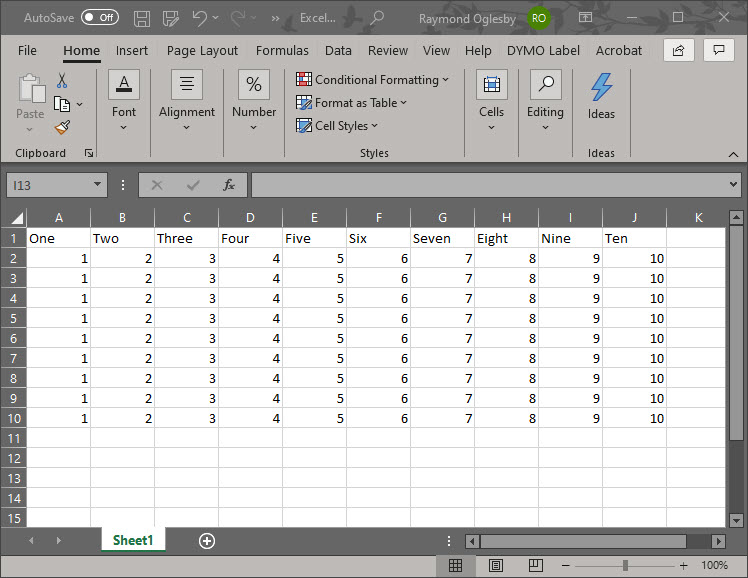
Task: Open the Formulas tab
Action: tap(282, 51)
